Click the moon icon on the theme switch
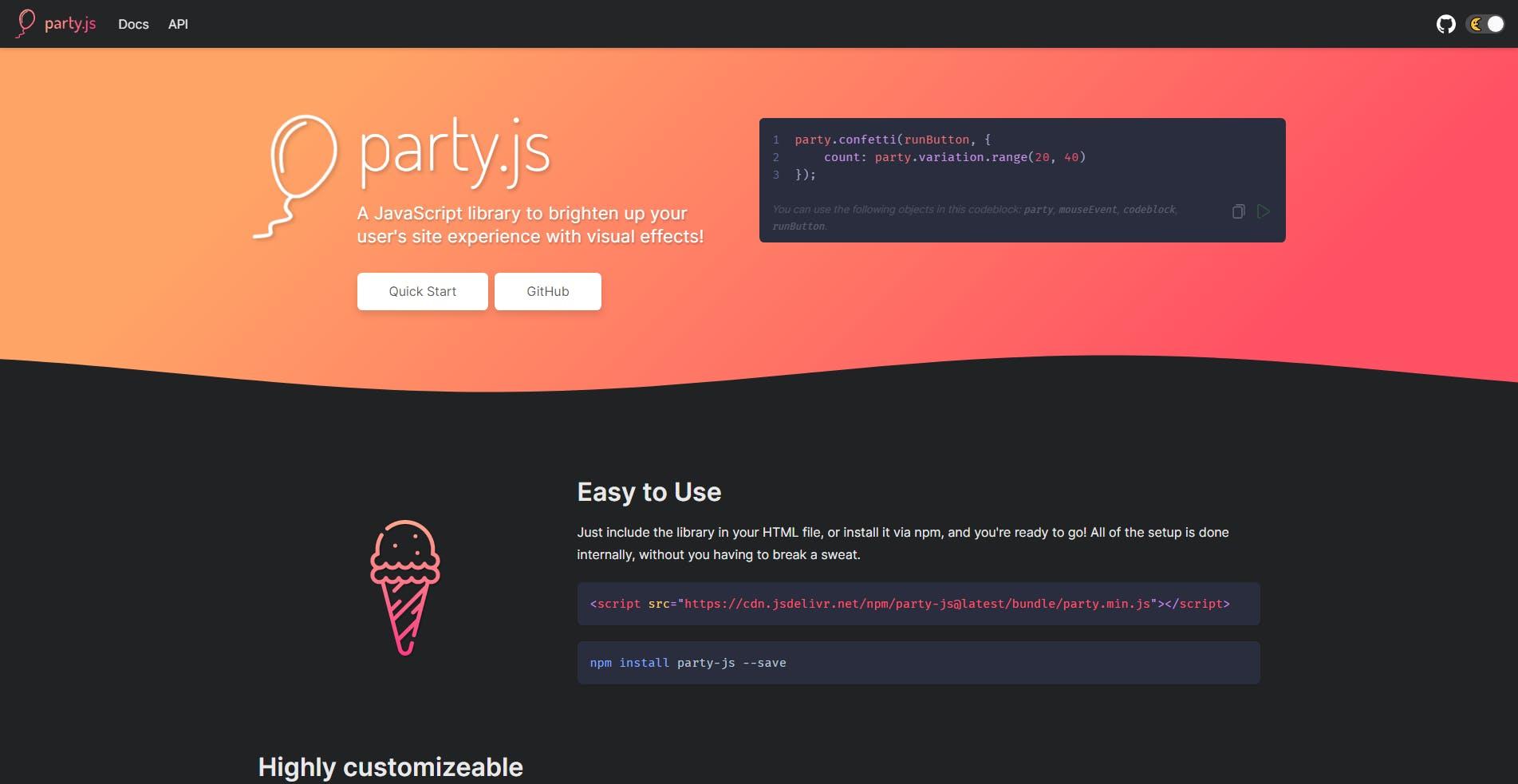 (x=1475, y=24)
